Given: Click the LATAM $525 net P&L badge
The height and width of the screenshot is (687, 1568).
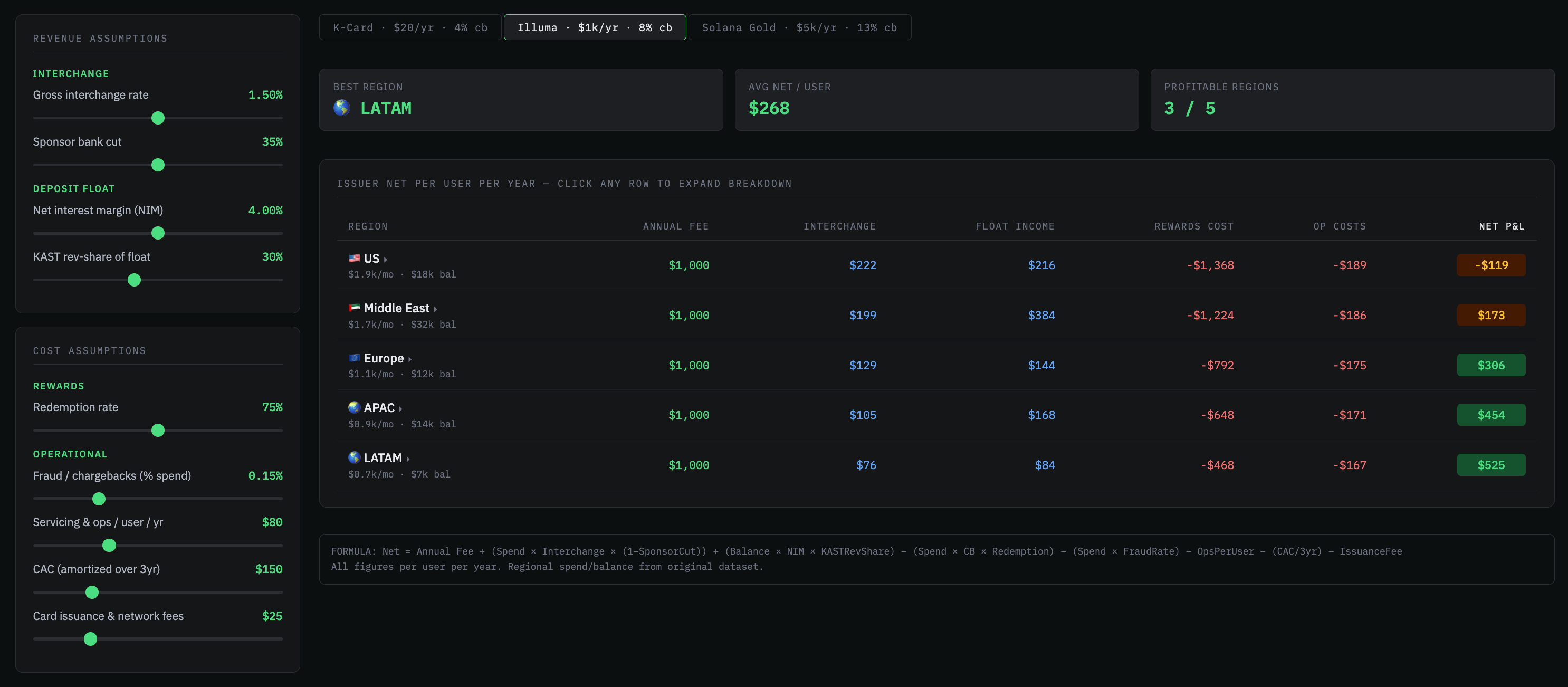Looking at the screenshot, I should pos(1490,465).
